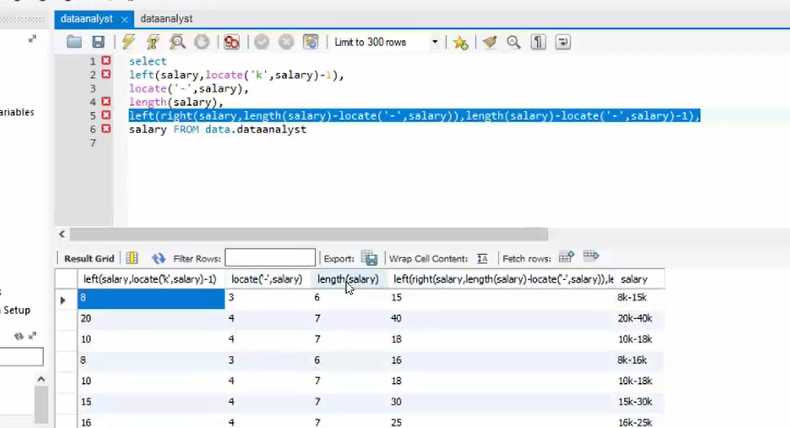The image size is (790, 428).
Task: Select the cell '16k-25k'
Action: [x=635, y=422]
